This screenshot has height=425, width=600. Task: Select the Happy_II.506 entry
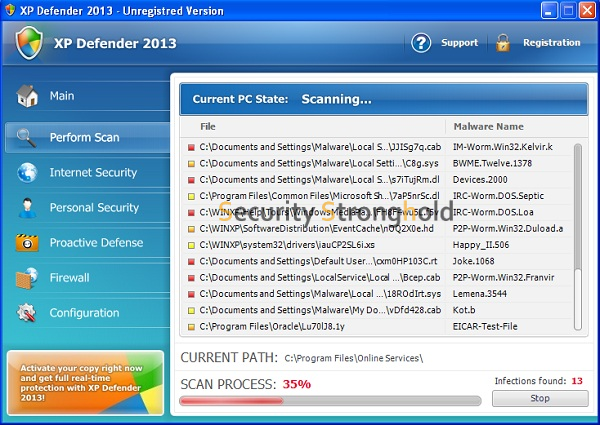pos(481,245)
